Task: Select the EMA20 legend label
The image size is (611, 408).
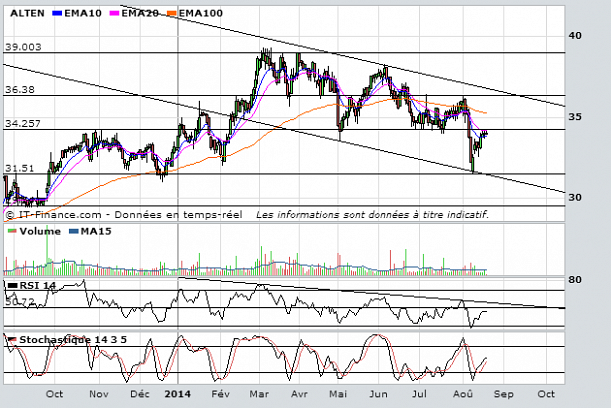Action: [140, 13]
